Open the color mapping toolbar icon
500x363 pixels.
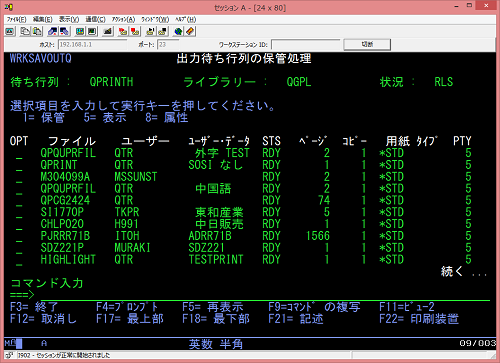[x=92, y=31]
